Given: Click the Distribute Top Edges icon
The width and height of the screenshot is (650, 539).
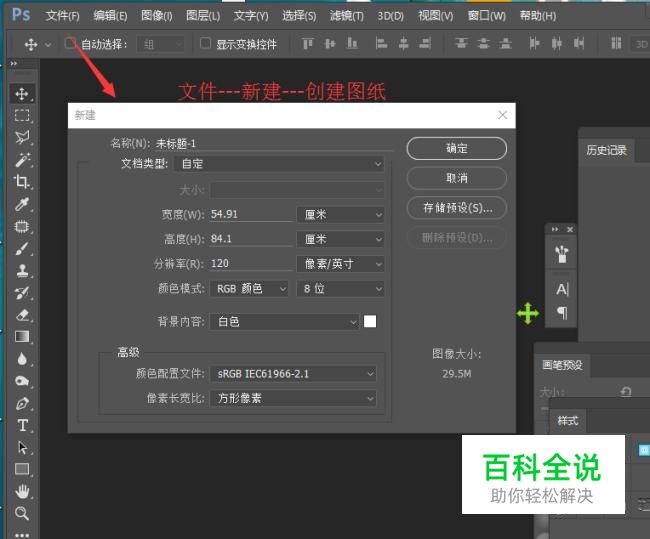Looking at the screenshot, I should click(461, 43).
